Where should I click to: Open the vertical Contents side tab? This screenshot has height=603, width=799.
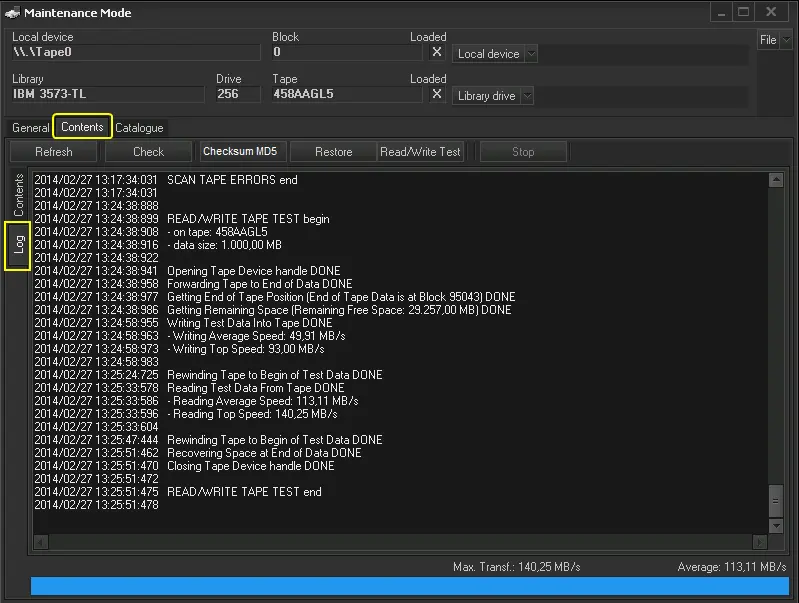[19, 195]
